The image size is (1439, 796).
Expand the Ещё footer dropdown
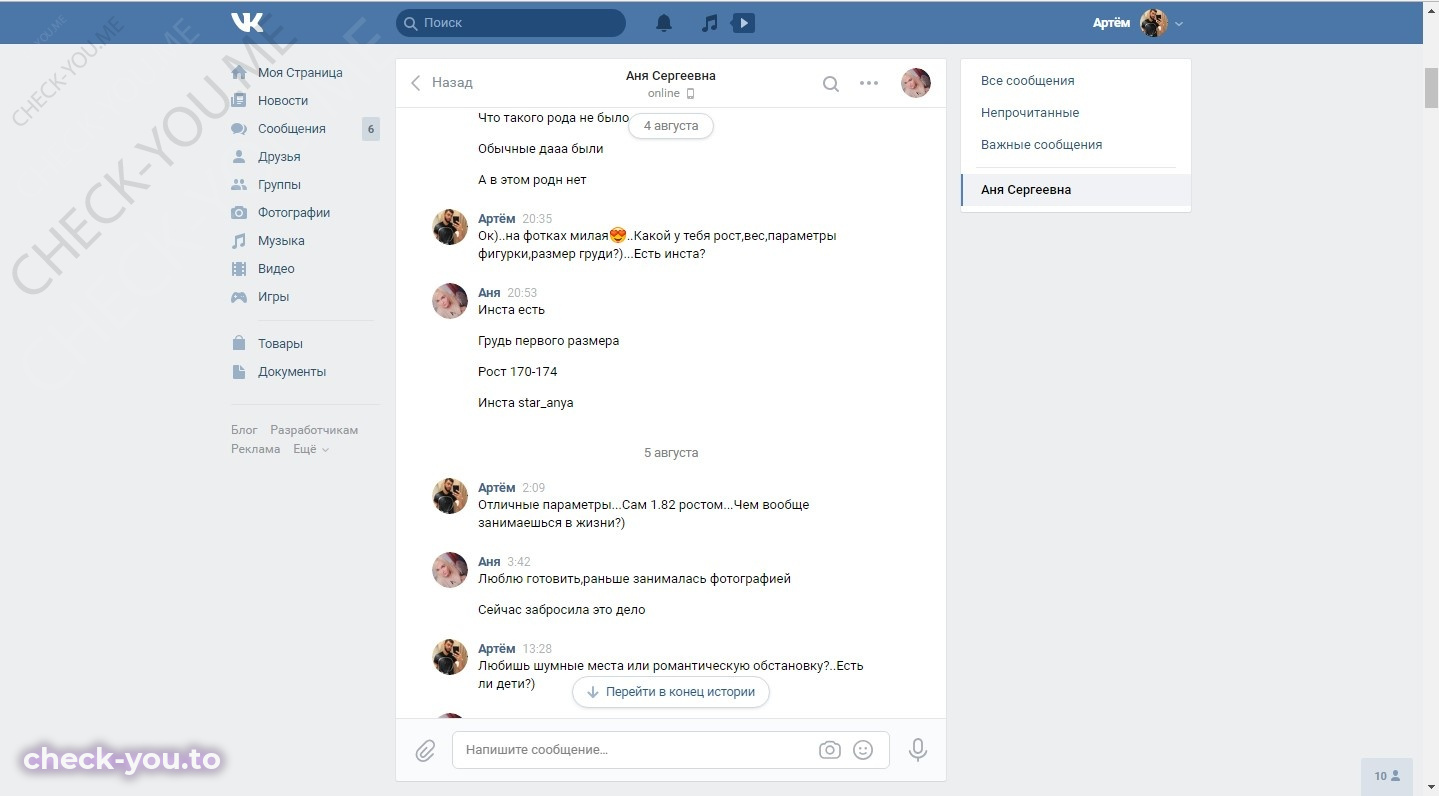[x=310, y=450]
